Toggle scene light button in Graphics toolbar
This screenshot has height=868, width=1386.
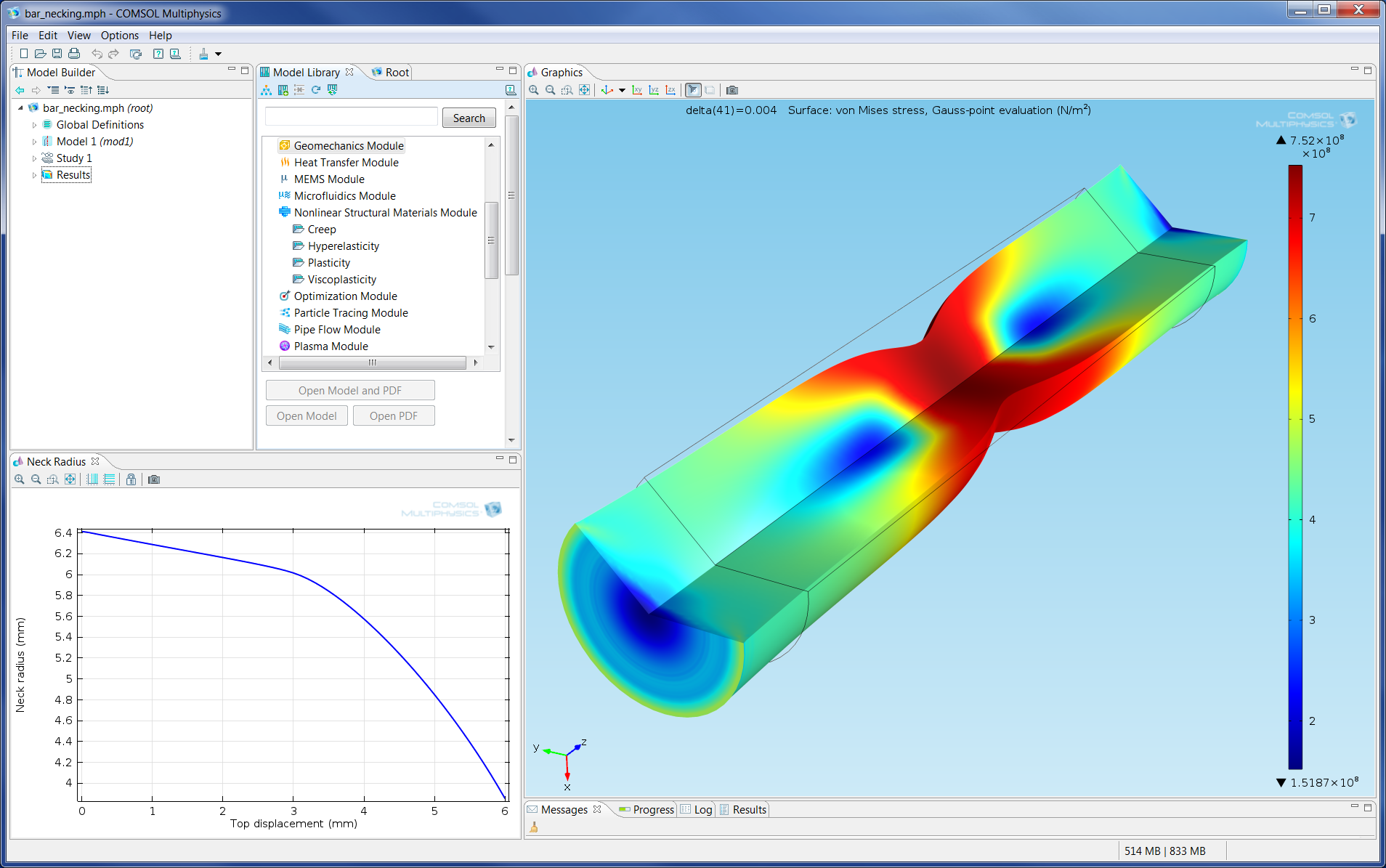[693, 90]
